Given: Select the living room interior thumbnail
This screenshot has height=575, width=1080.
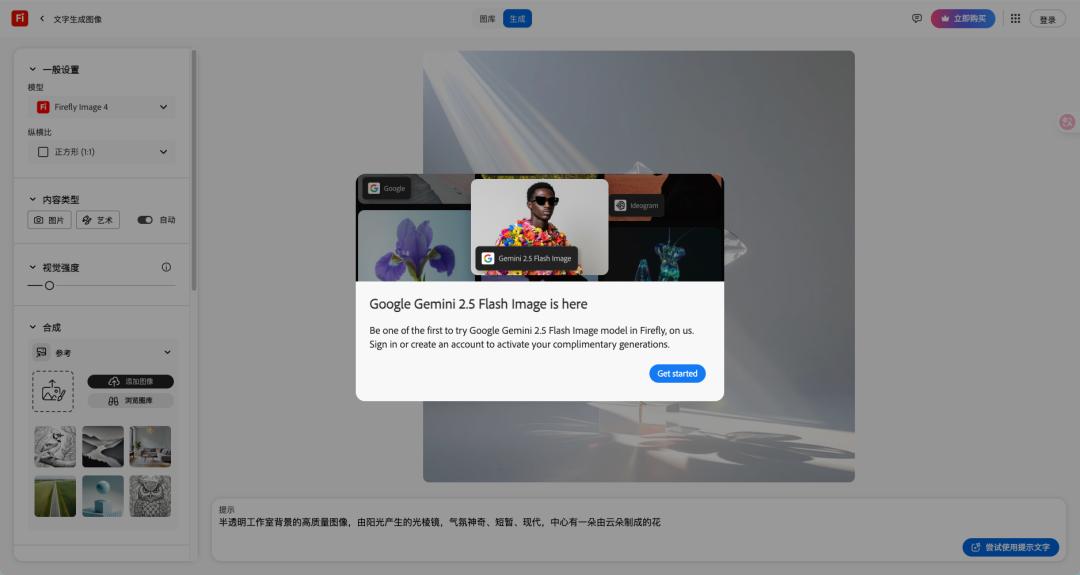Looking at the screenshot, I should pos(150,446).
